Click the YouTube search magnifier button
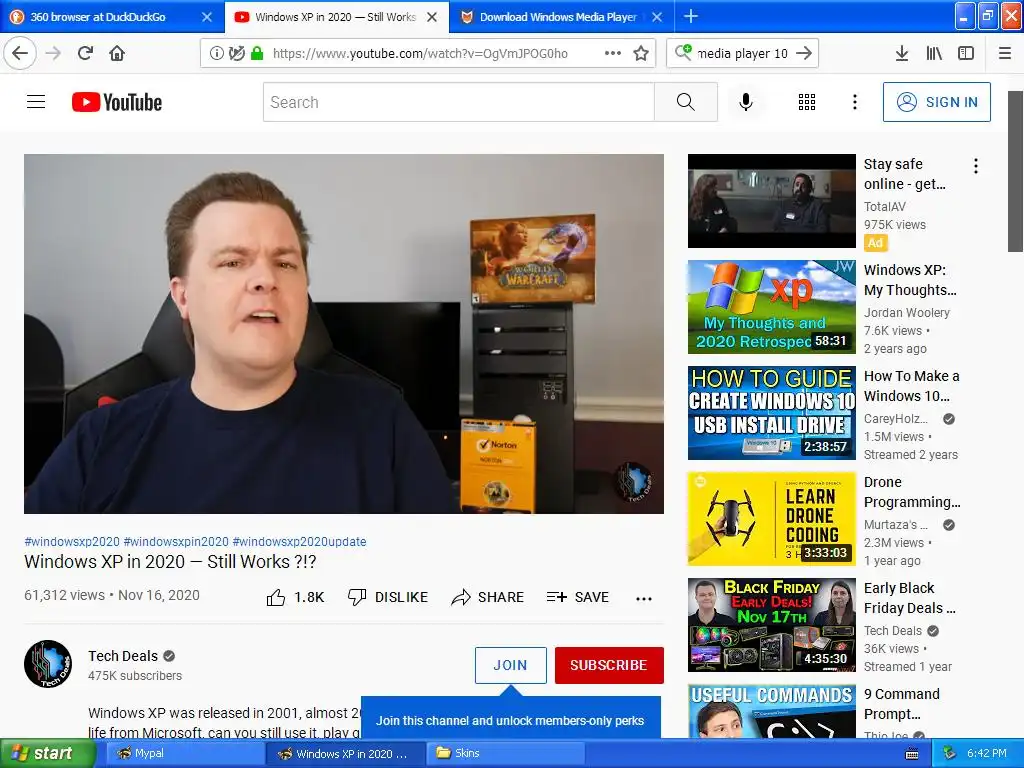This screenshot has width=1024, height=768. pyautogui.click(x=686, y=102)
